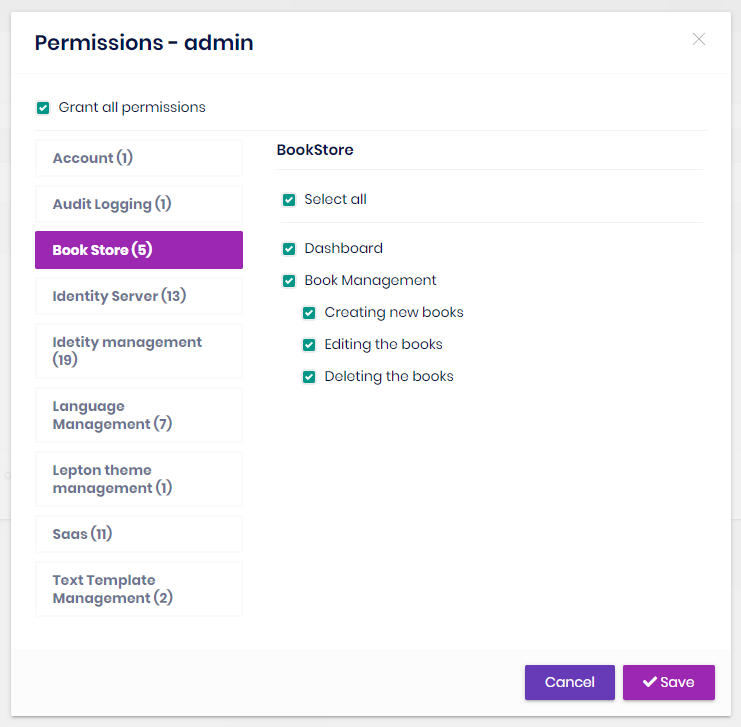Uncheck the Select all checkbox

point(289,200)
